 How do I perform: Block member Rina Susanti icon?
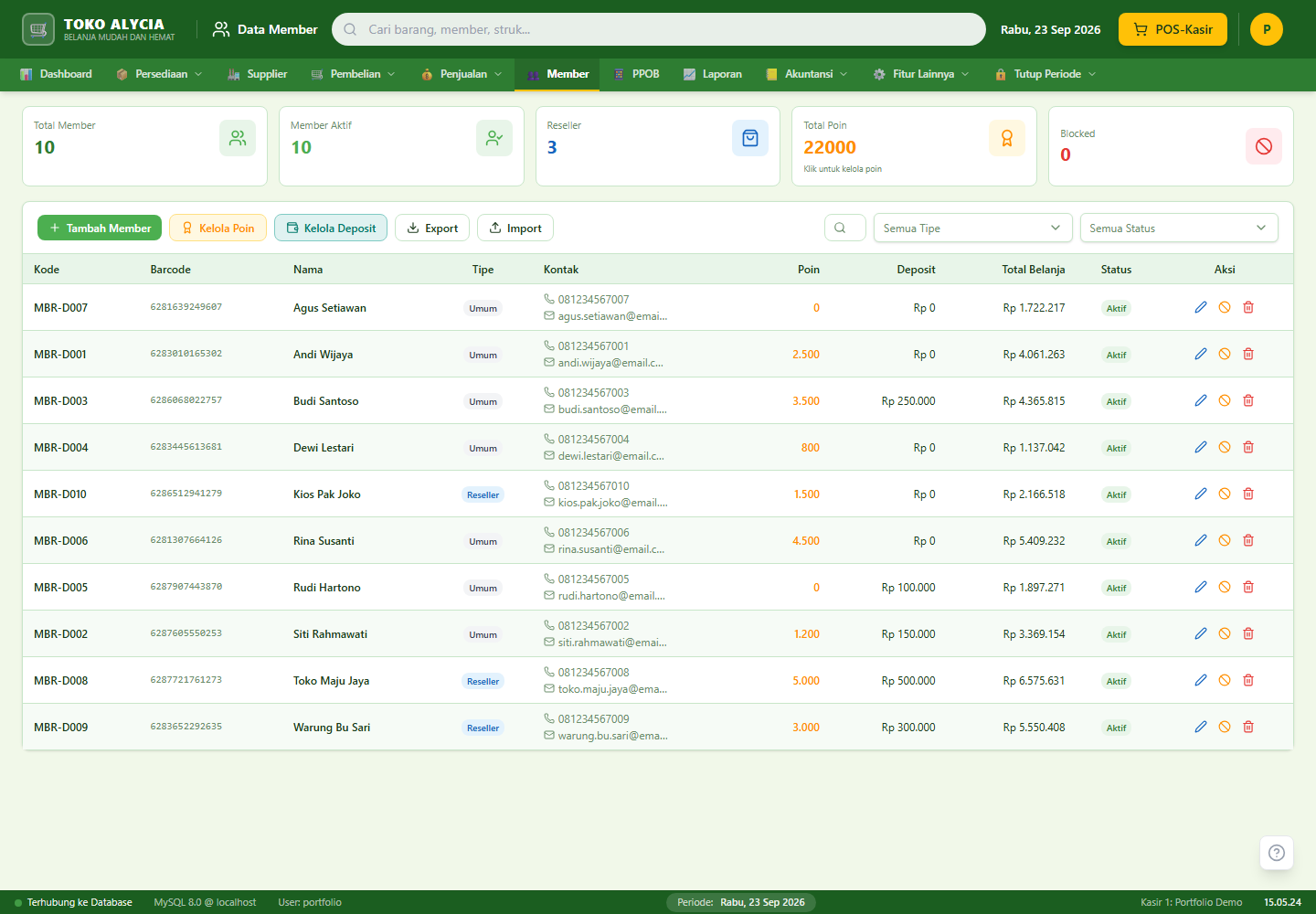coord(1225,540)
